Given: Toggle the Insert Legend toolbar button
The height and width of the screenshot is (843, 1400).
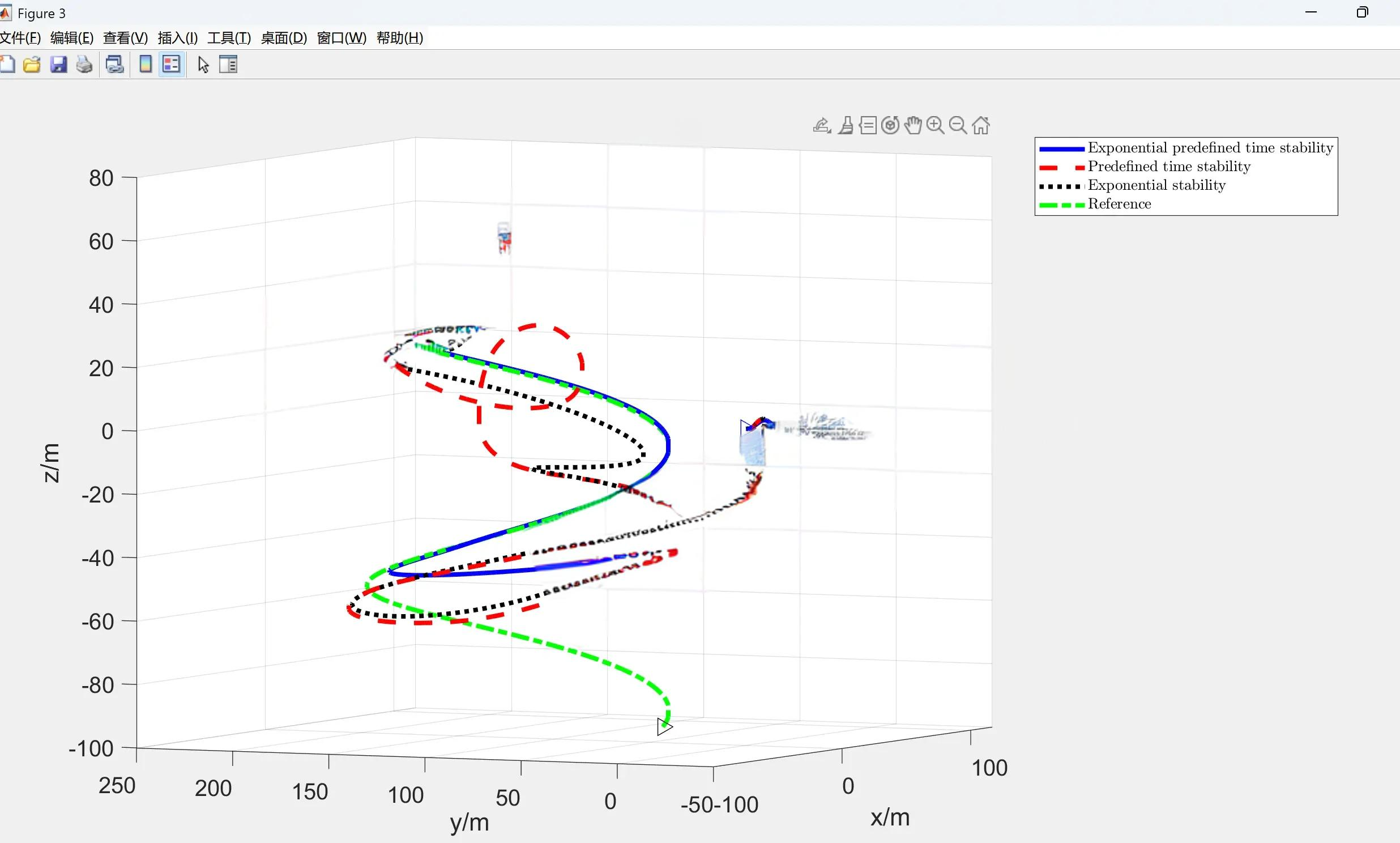Looking at the screenshot, I should click(172, 64).
